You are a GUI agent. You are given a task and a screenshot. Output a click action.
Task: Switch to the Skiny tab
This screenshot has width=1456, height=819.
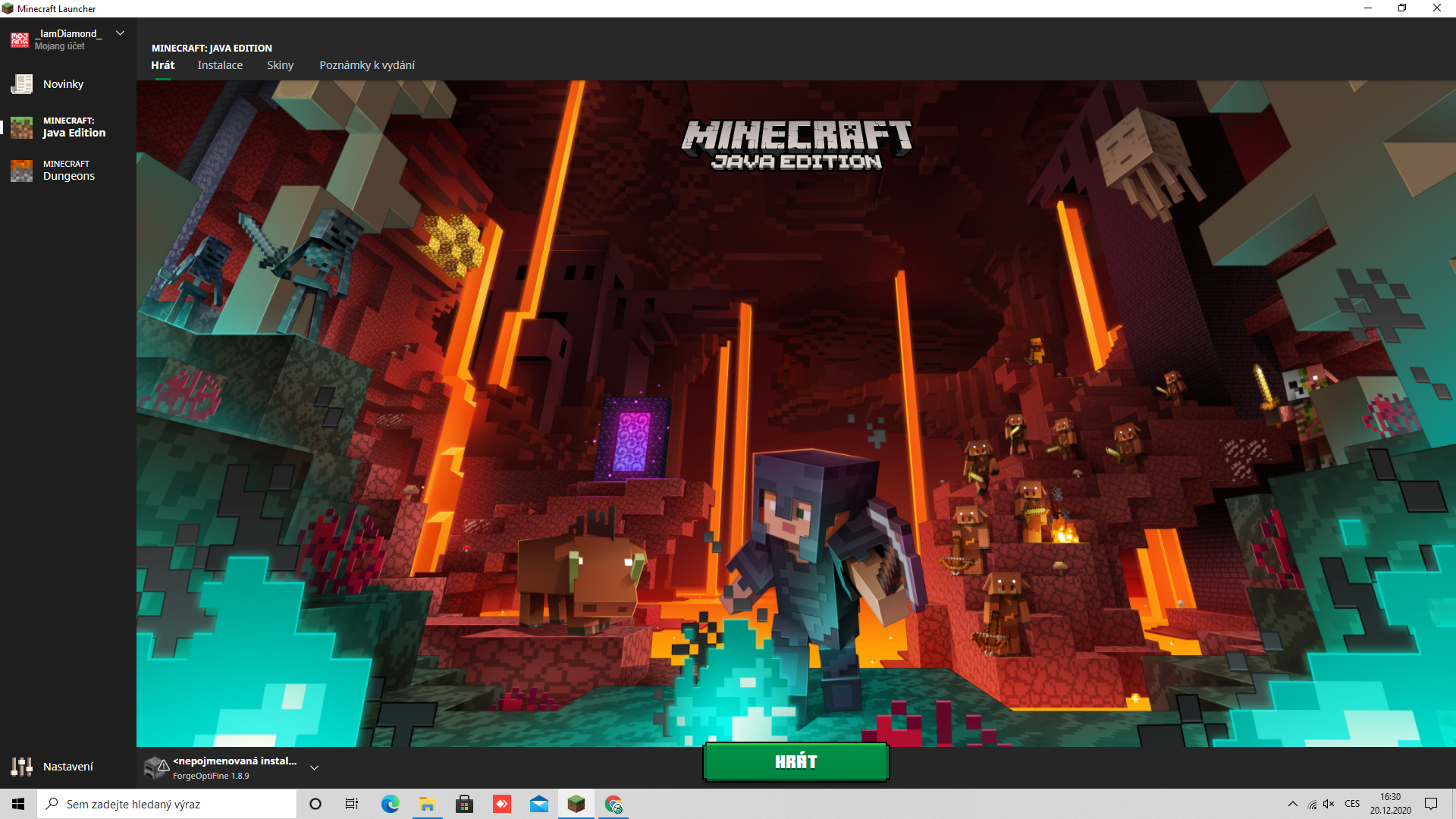click(x=280, y=65)
